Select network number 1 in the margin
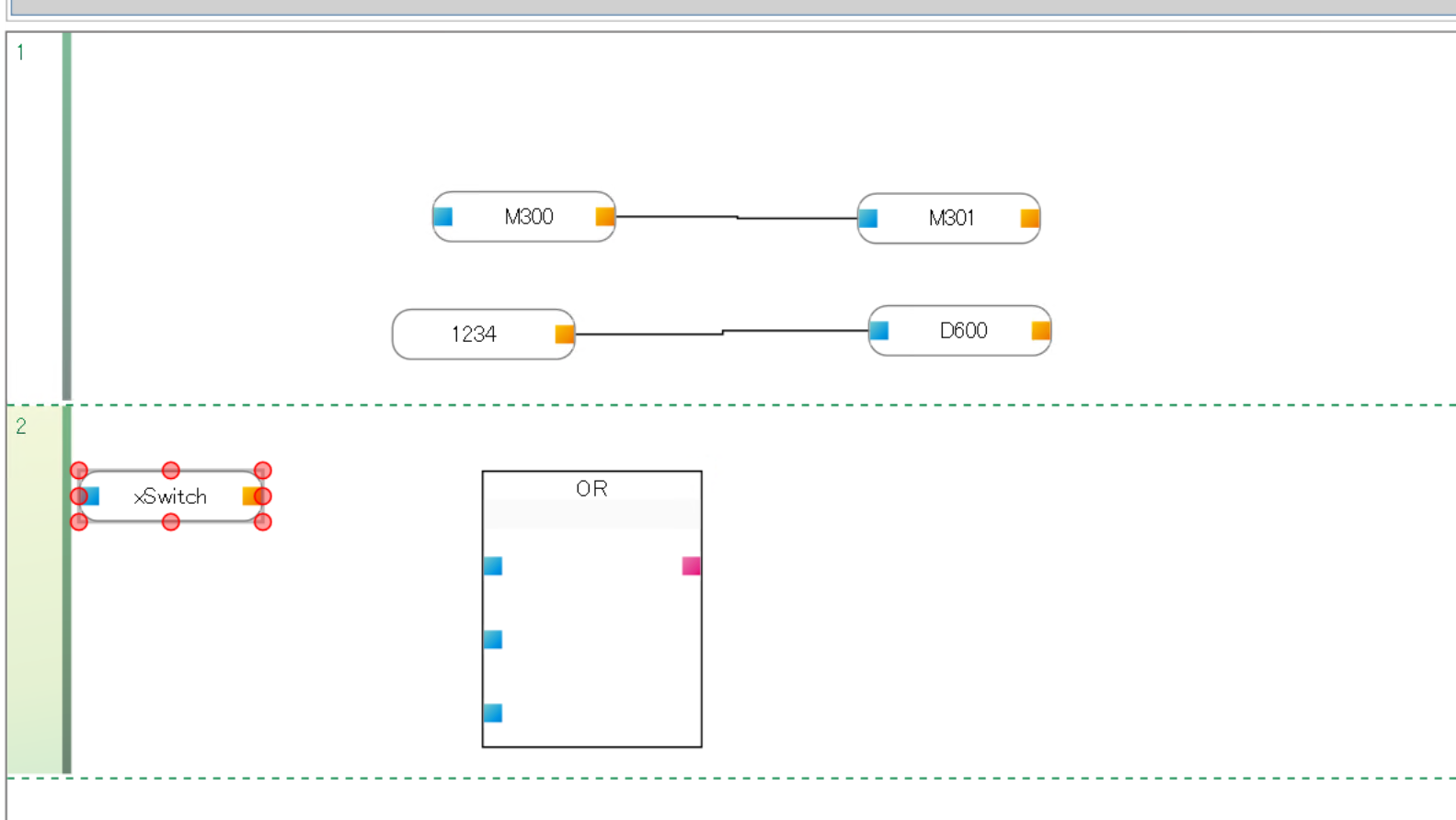This screenshot has height=820, width=1456. click(x=20, y=52)
